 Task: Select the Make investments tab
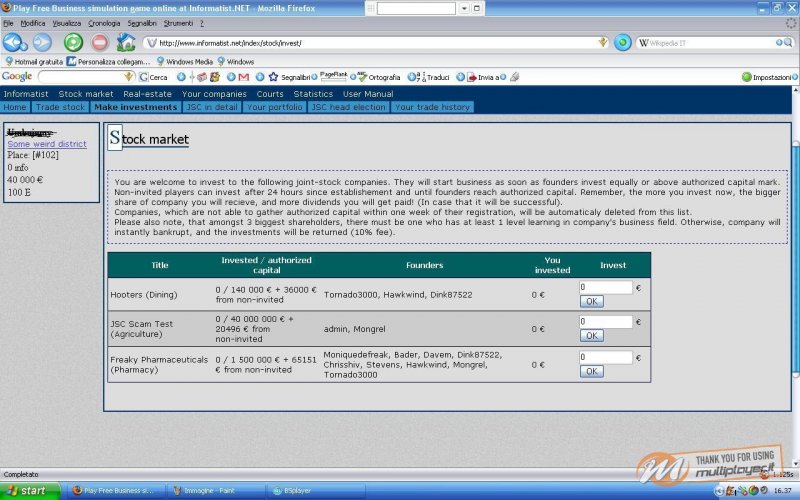(x=136, y=107)
